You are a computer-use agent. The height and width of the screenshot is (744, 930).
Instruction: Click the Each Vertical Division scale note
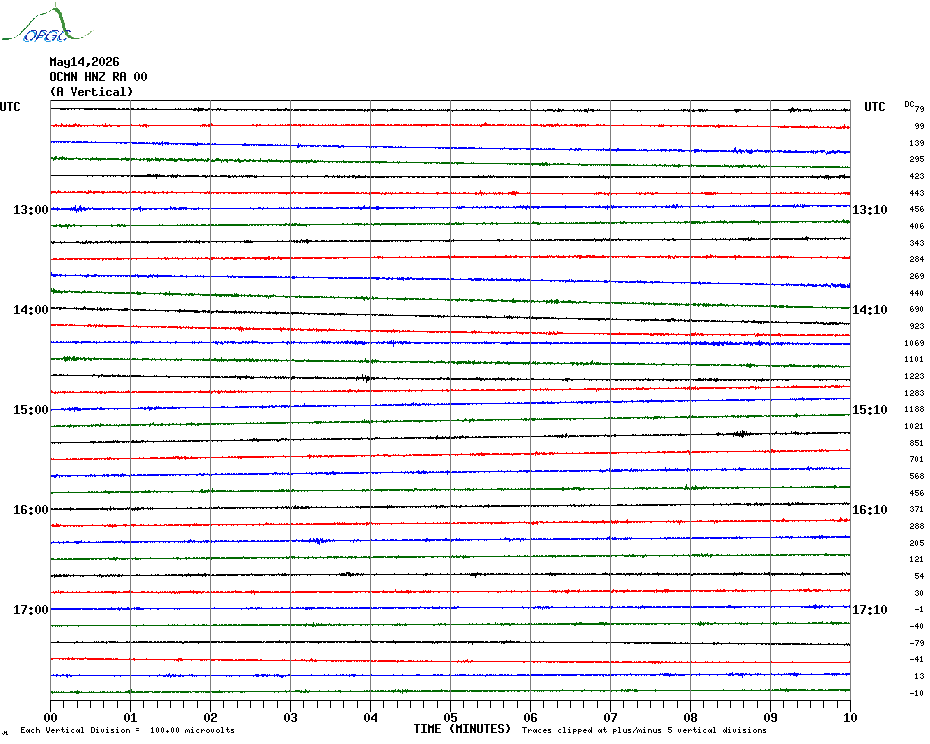tap(128, 730)
